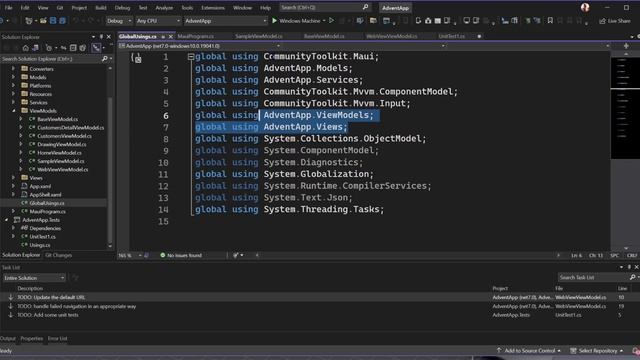Select the TODO: Update the default URL task

click(51, 297)
